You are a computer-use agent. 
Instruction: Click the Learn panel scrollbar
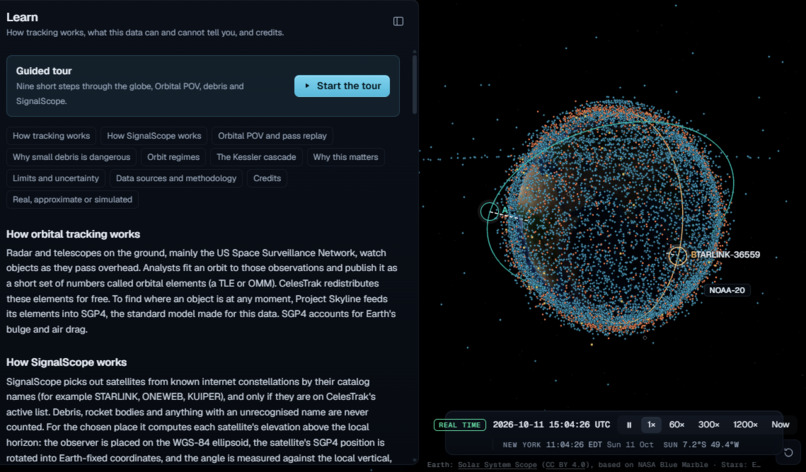[414, 85]
